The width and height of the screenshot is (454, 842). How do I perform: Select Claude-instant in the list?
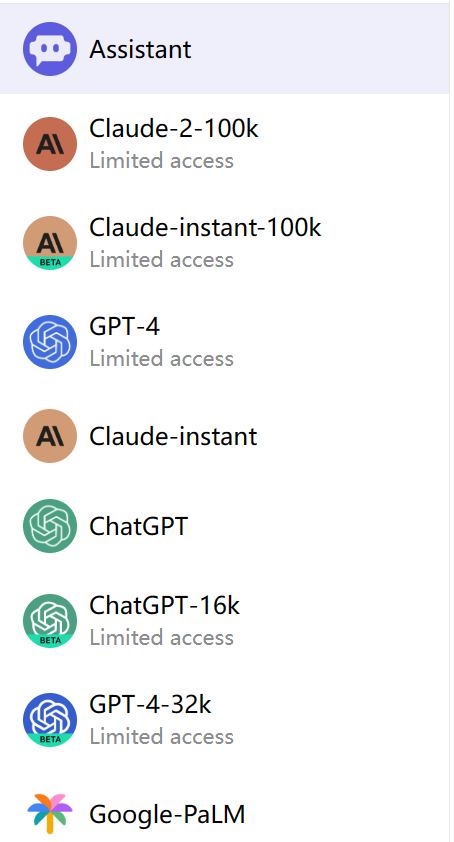225,436
